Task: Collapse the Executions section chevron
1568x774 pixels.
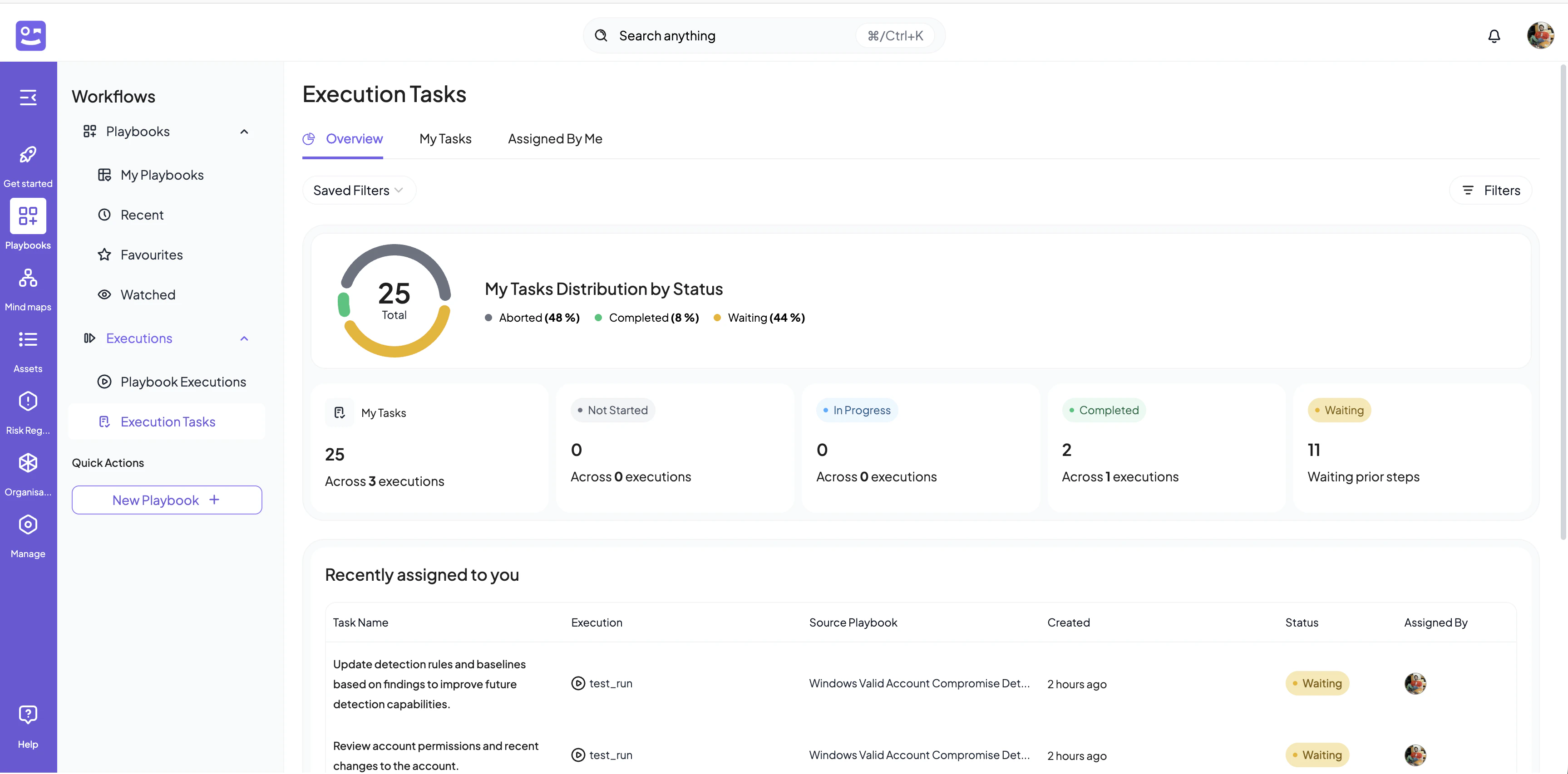Action: [244, 338]
